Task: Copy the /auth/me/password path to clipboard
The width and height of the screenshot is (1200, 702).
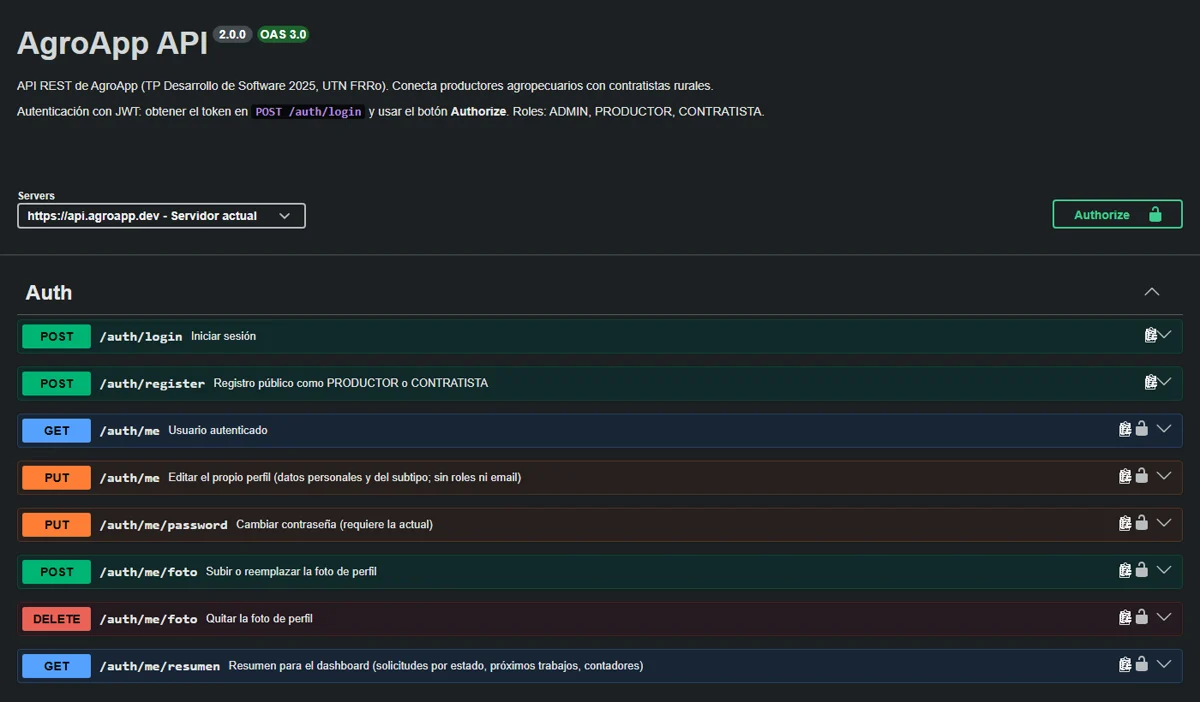Action: (x=1125, y=524)
